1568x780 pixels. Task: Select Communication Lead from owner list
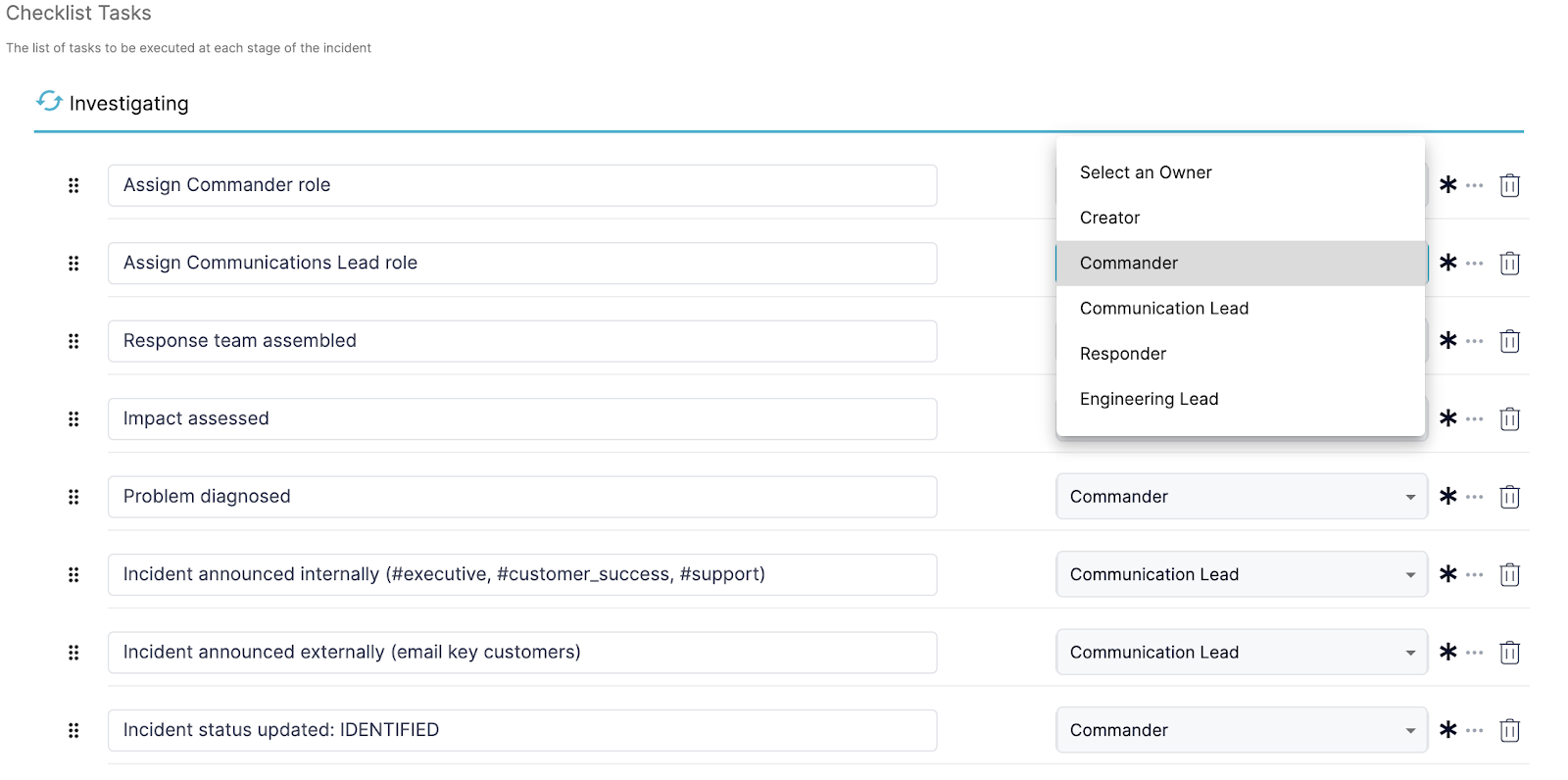pyautogui.click(x=1164, y=309)
